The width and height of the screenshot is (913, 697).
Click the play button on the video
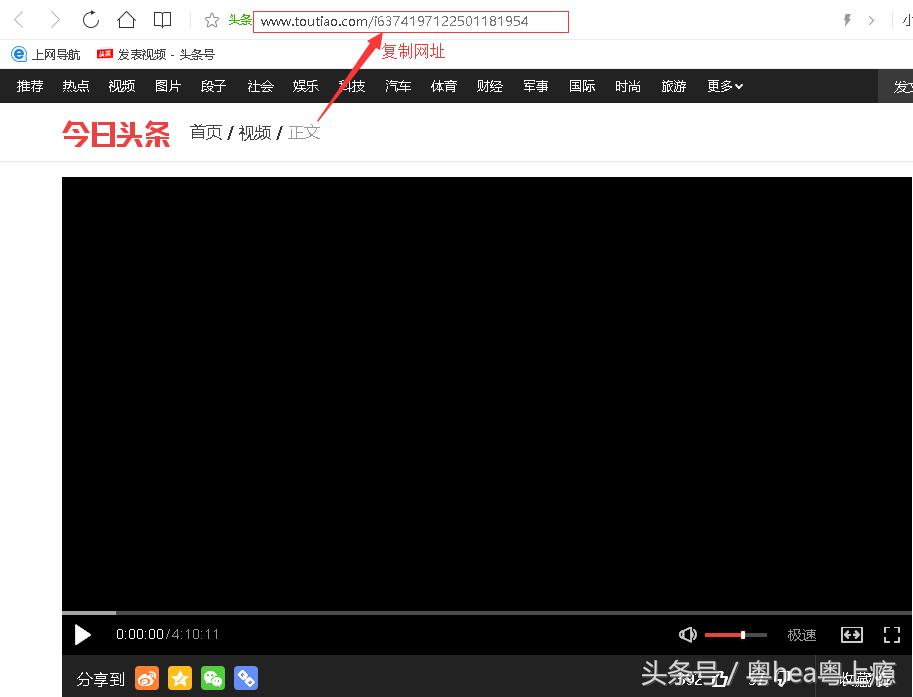tap(83, 634)
